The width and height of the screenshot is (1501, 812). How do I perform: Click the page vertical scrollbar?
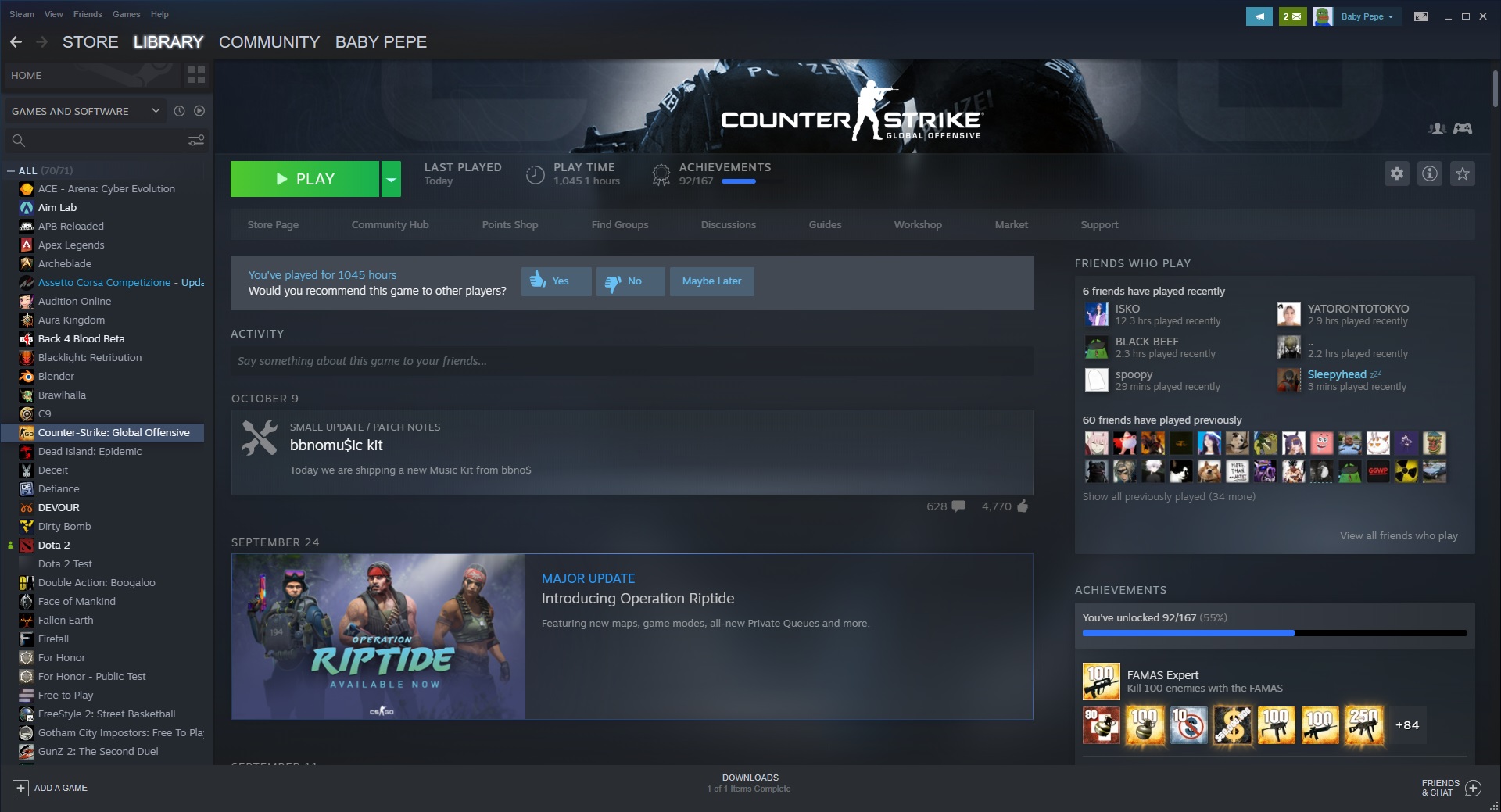click(1495, 90)
